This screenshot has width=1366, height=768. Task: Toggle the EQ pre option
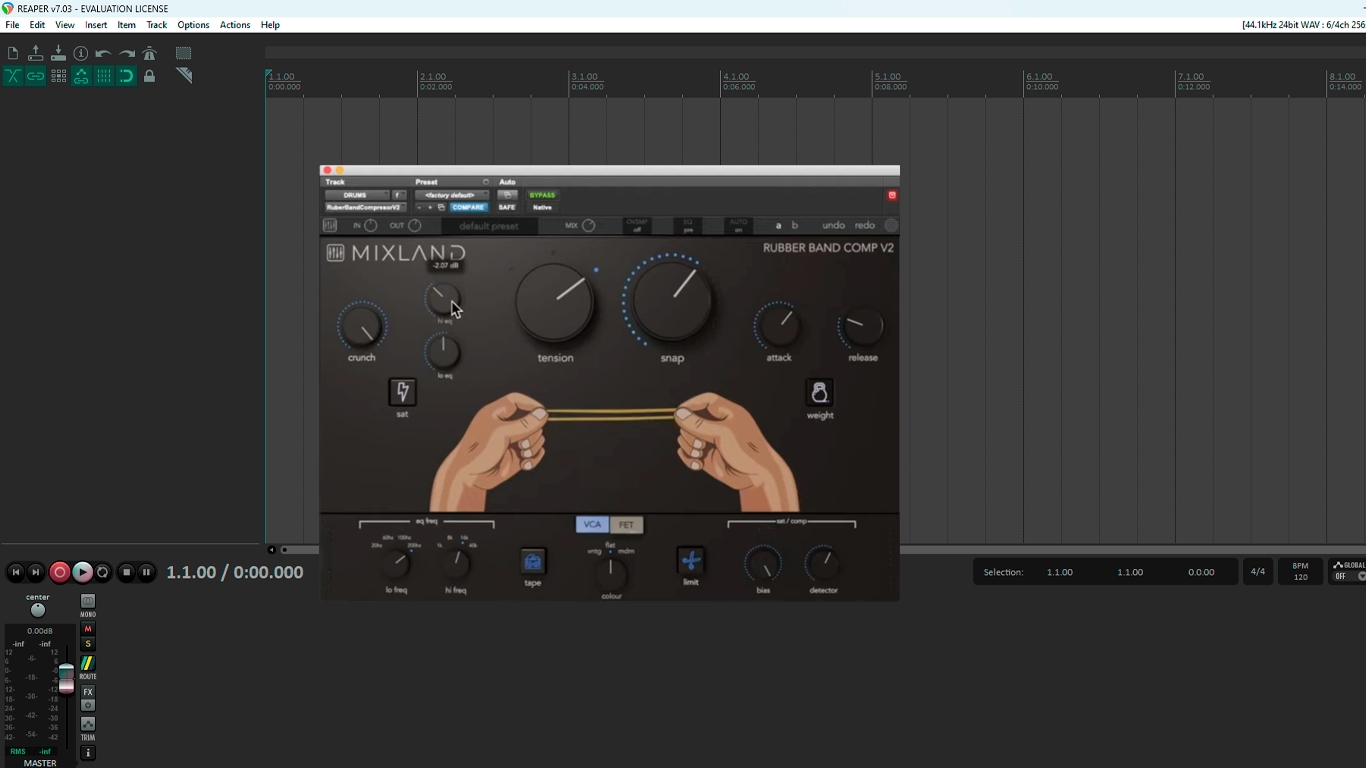pyautogui.click(x=687, y=226)
